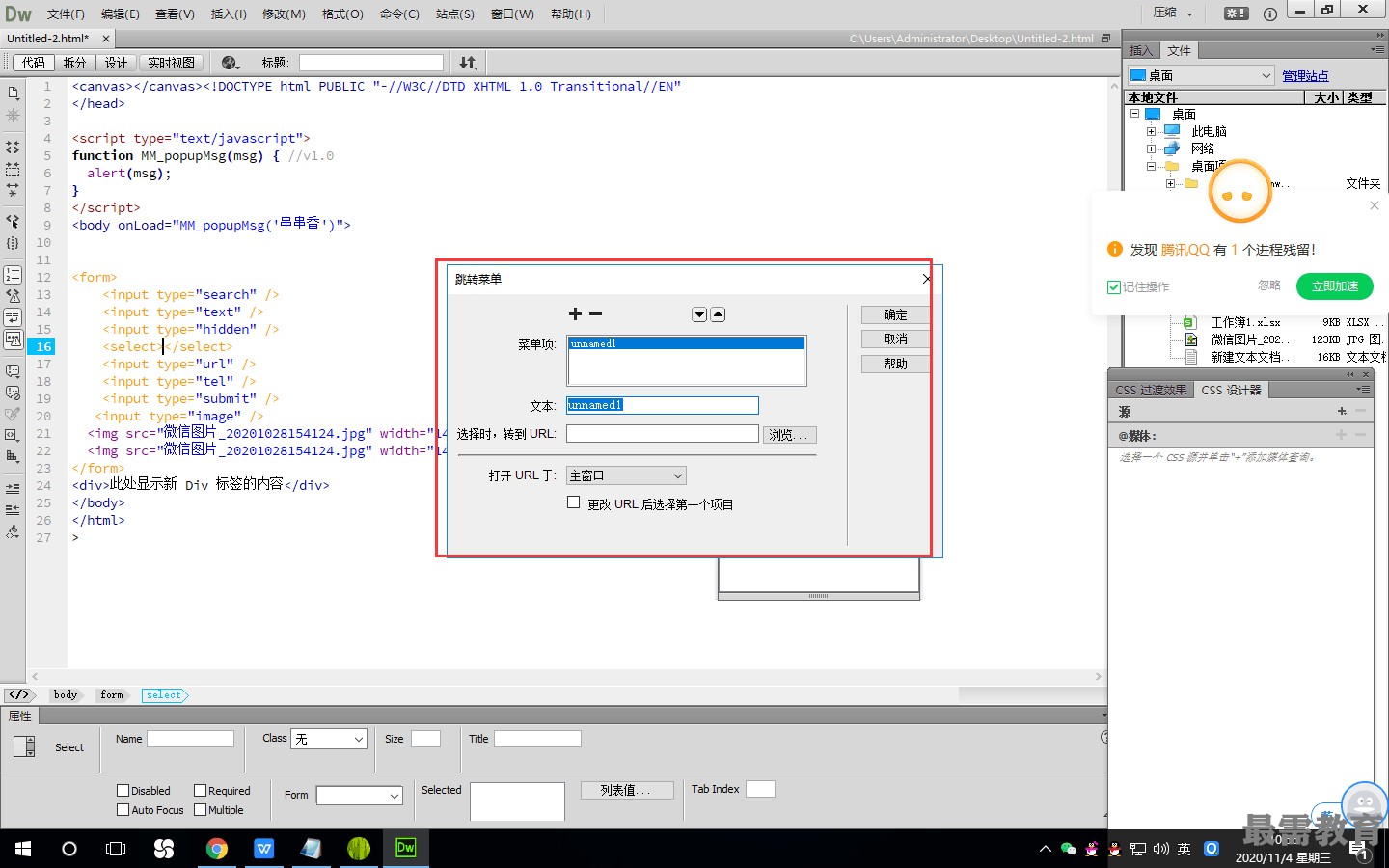1389x868 pixels.
Task: Click the balance braces icon
Action: [13, 243]
